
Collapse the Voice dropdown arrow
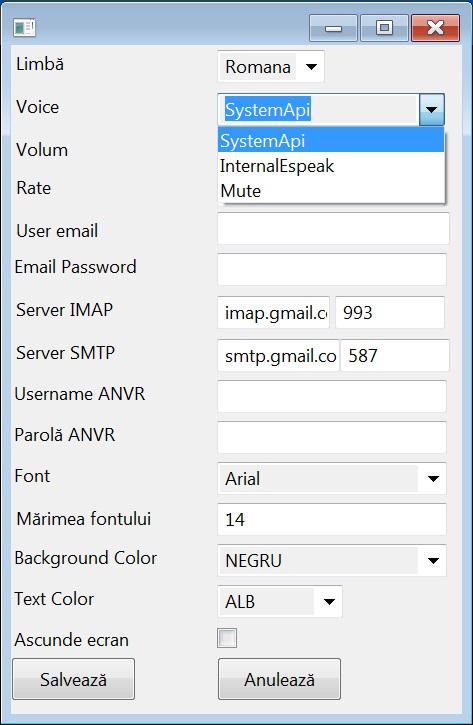tap(432, 110)
